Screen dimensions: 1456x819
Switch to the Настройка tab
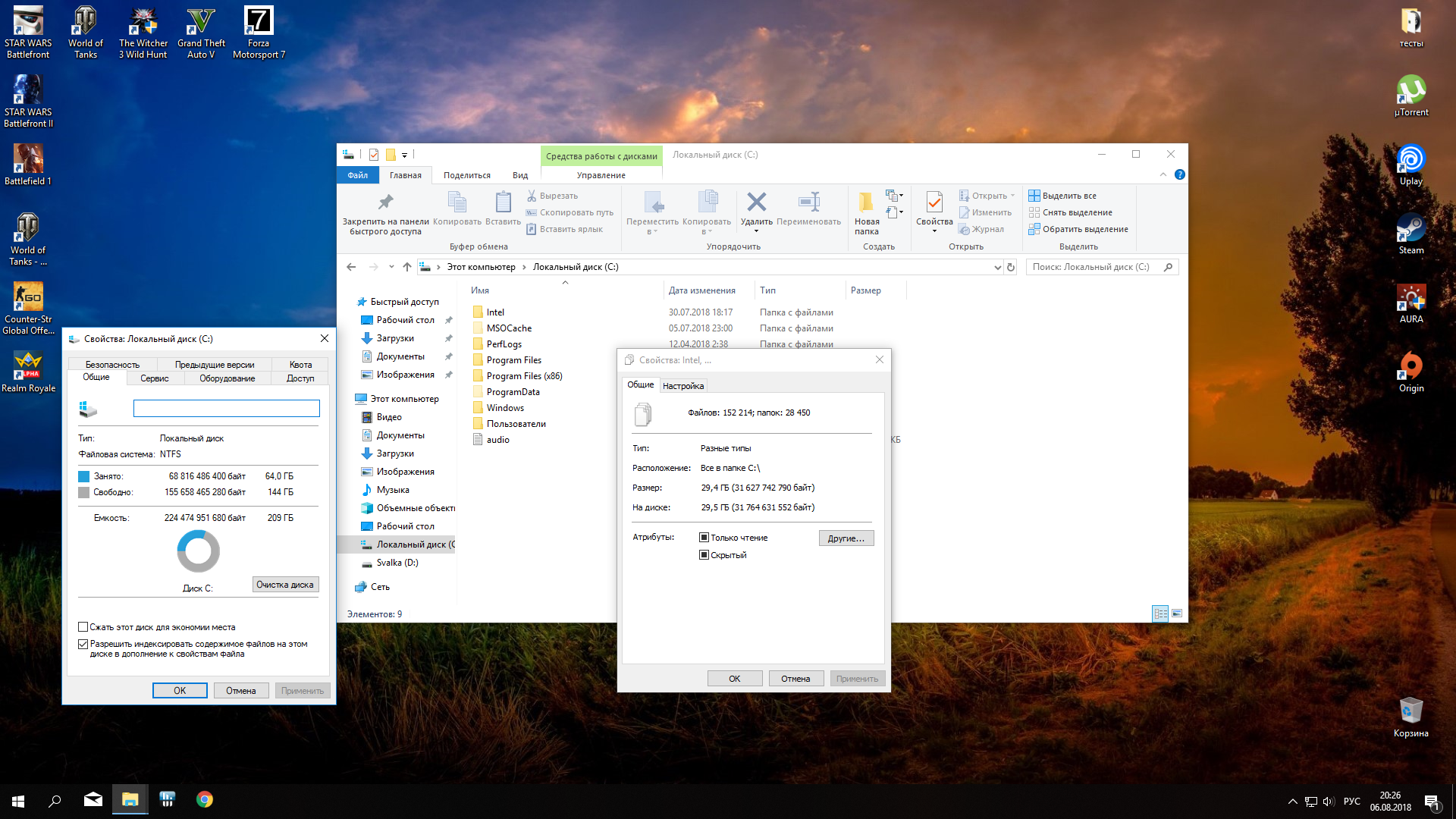click(x=682, y=386)
